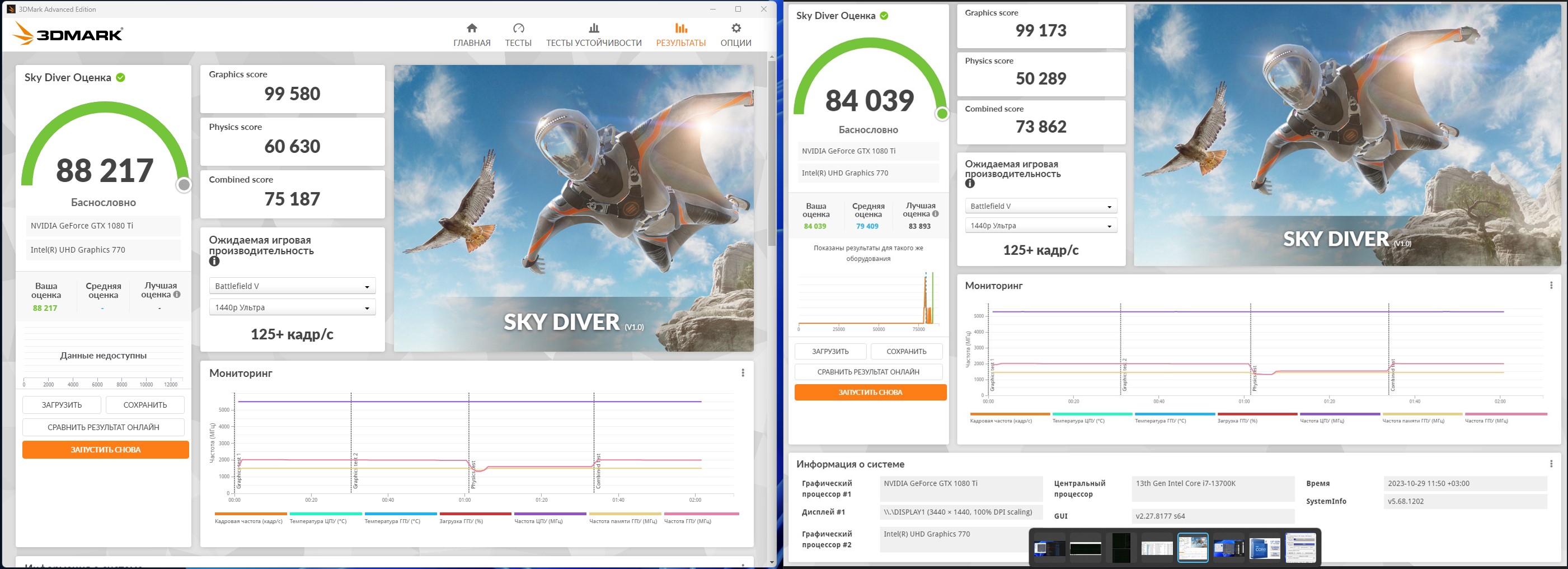Open the three-dot menu of Мониторинг in the 88 217 window
1568x569 pixels.
point(743,373)
